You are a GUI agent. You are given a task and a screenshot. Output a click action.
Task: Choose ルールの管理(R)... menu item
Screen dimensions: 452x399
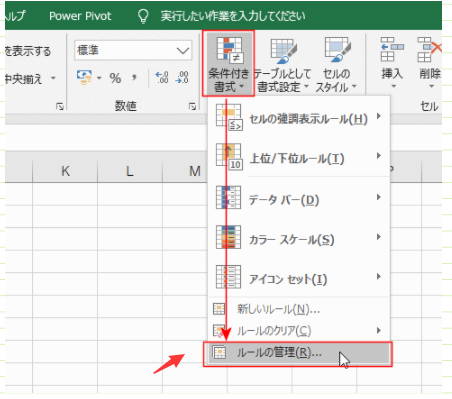pyautogui.click(x=298, y=353)
